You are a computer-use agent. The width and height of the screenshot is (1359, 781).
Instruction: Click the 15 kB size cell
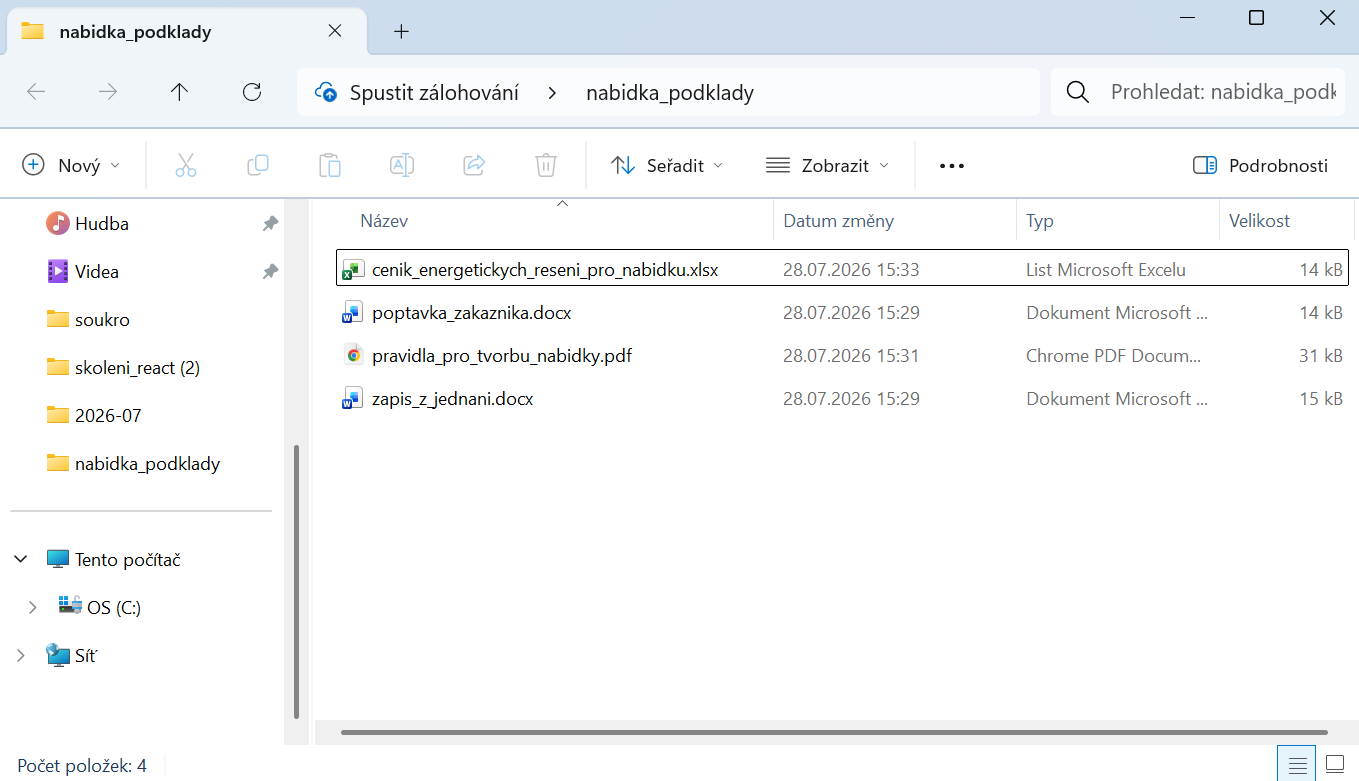point(1319,399)
